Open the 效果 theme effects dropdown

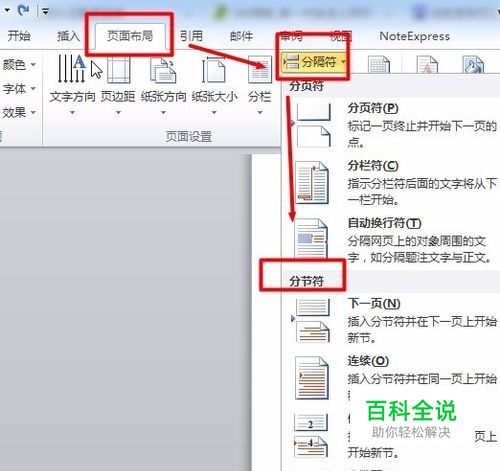pos(19,112)
